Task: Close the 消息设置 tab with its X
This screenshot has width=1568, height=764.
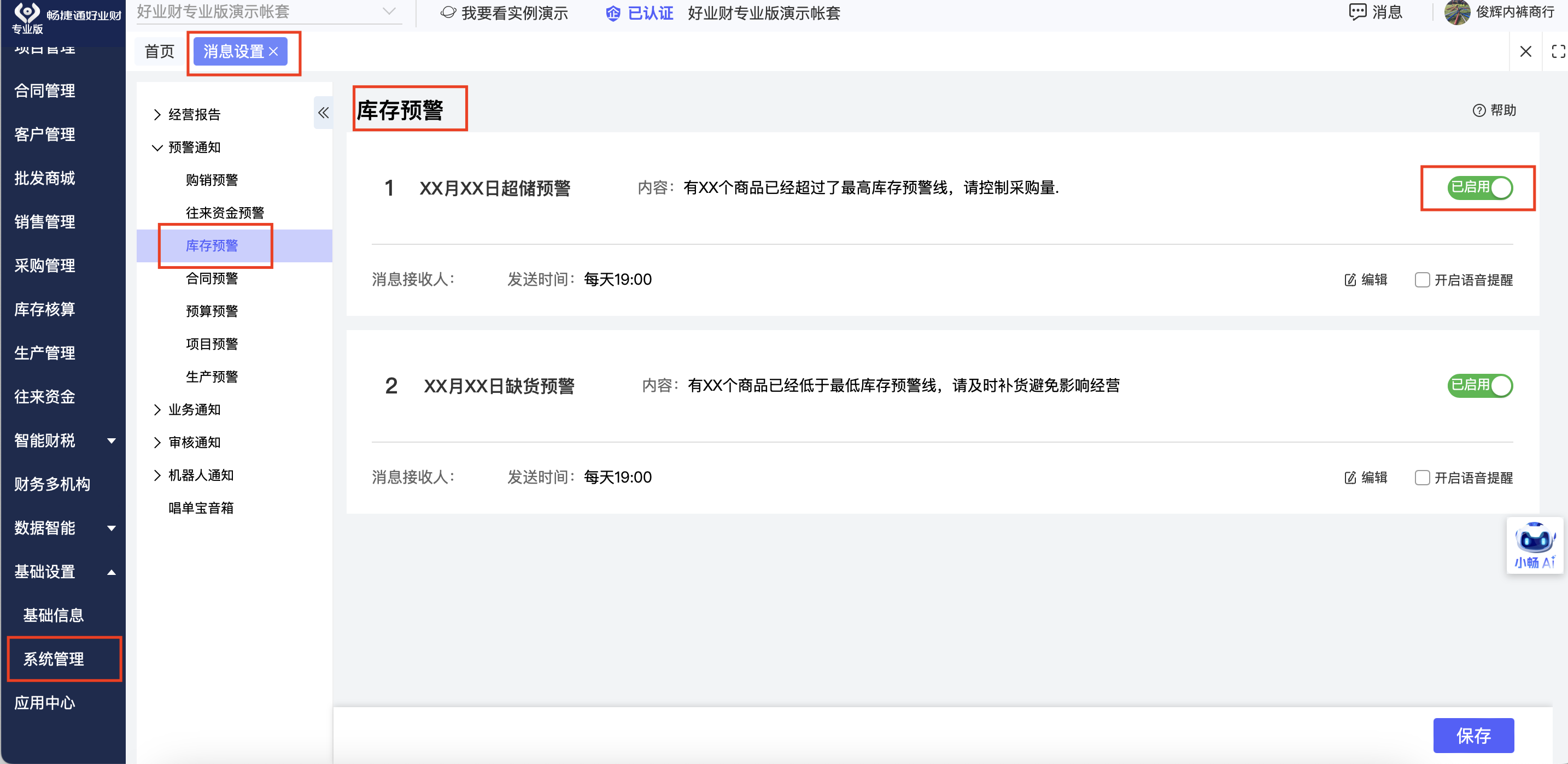Action: 274,52
